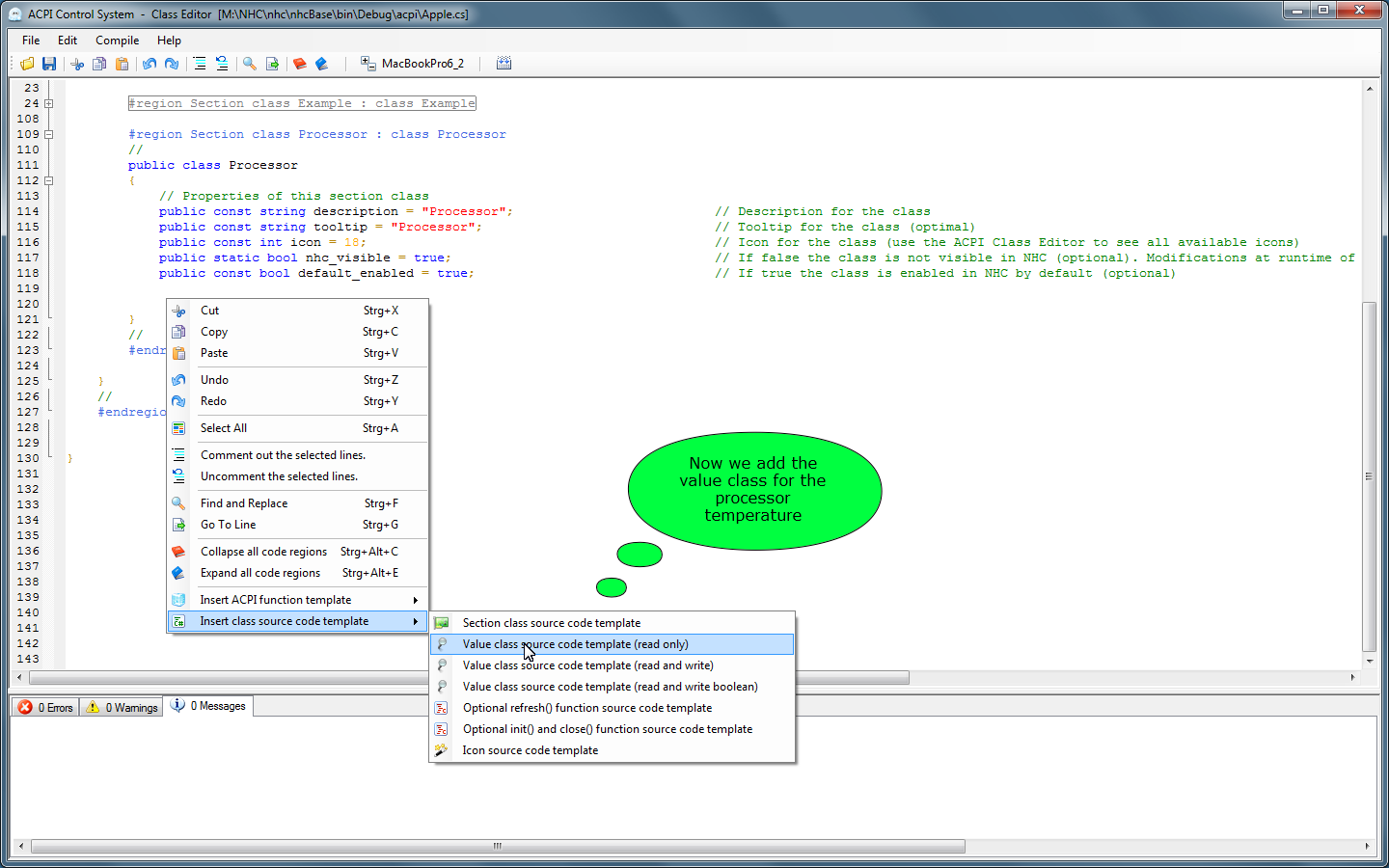
Task: Collapse the Processor region at line 109
Action: [48, 134]
